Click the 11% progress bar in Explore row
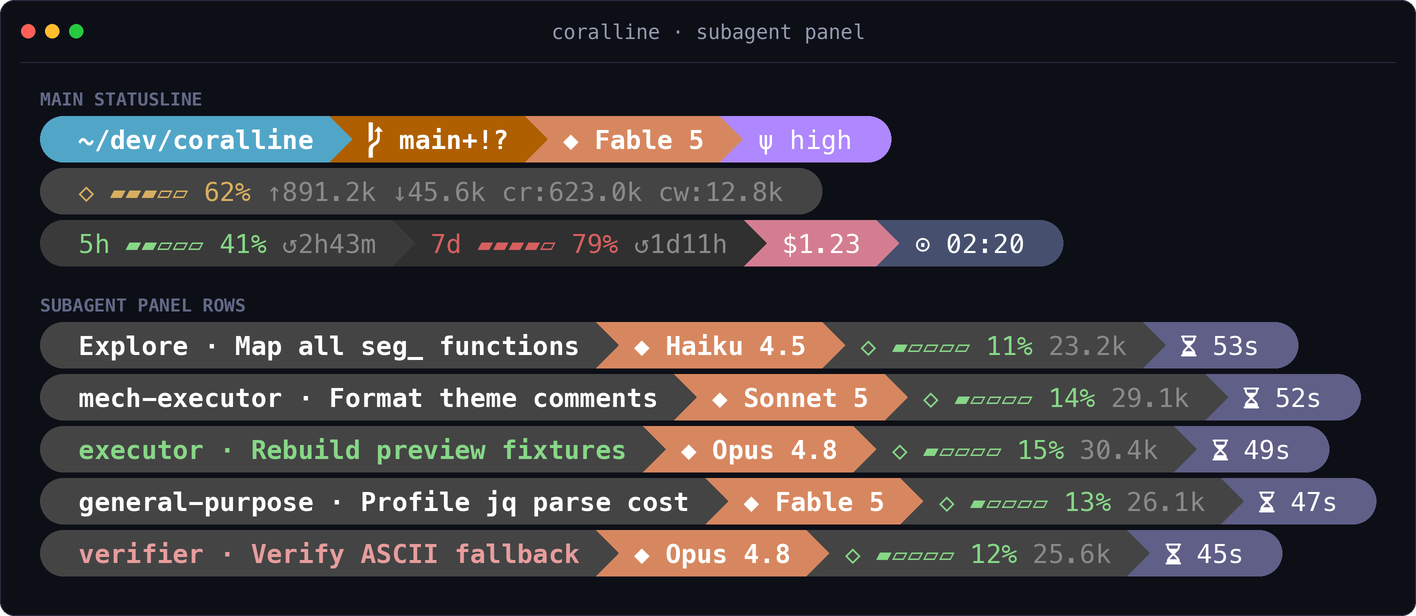This screenshot has width=1416, height=616. (x=930, y=348)
